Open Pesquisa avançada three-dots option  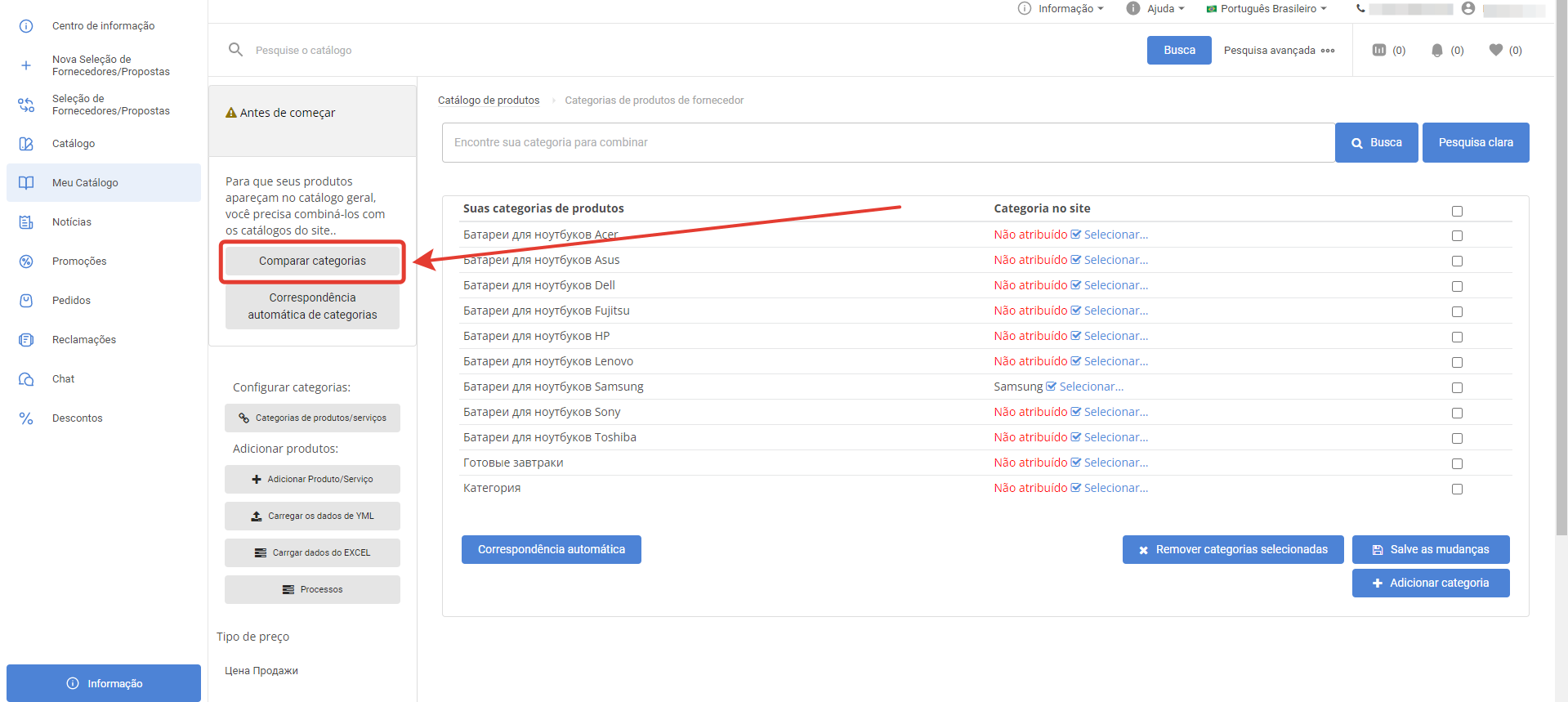[x=1328, y=51]
